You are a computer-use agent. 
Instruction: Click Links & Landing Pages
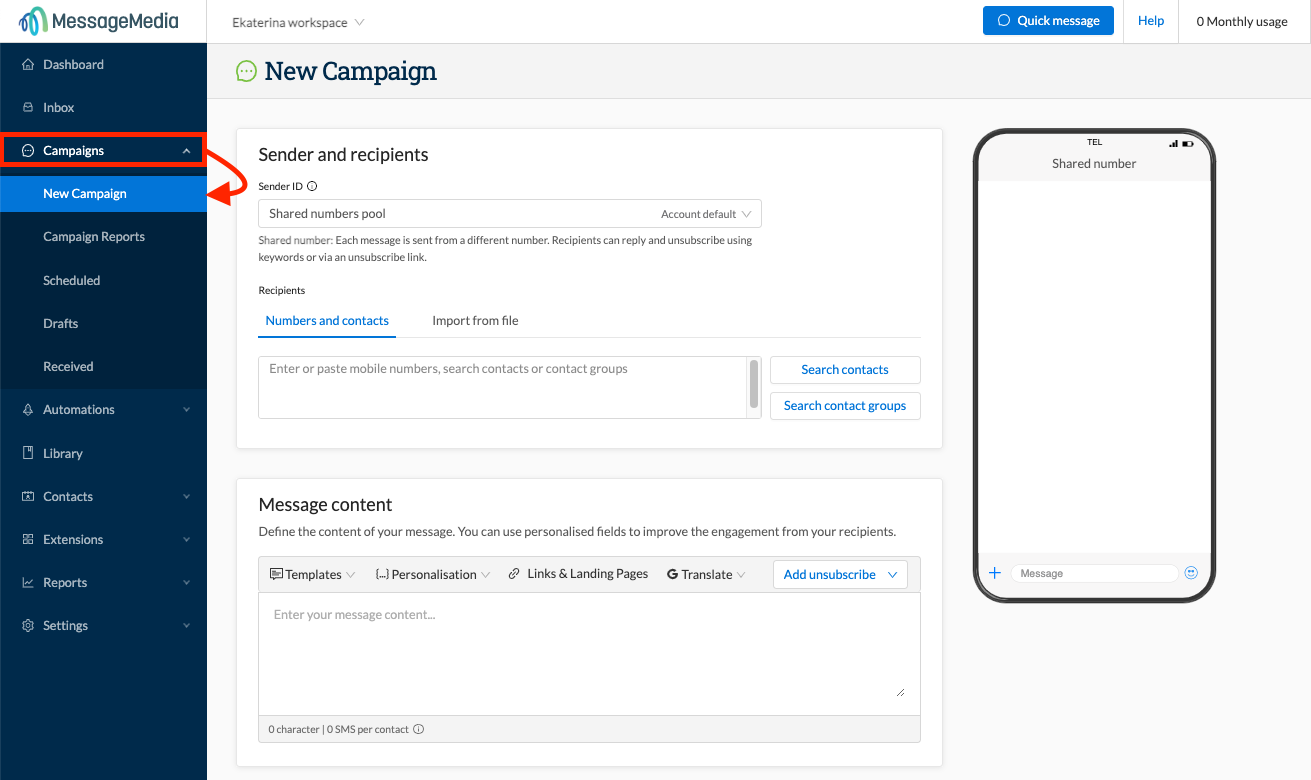578,574
